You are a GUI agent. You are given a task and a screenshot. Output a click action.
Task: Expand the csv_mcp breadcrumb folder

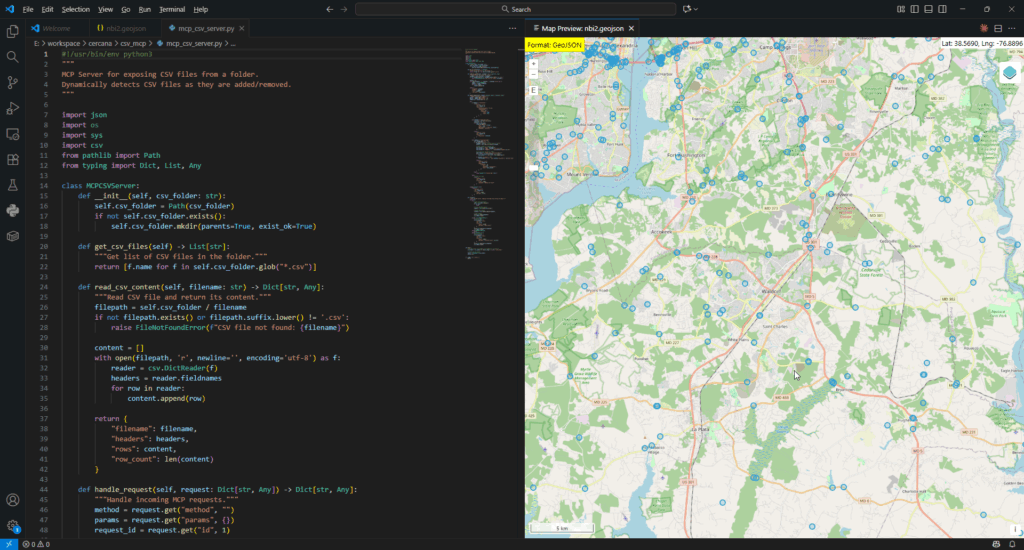tap(133, 44)
